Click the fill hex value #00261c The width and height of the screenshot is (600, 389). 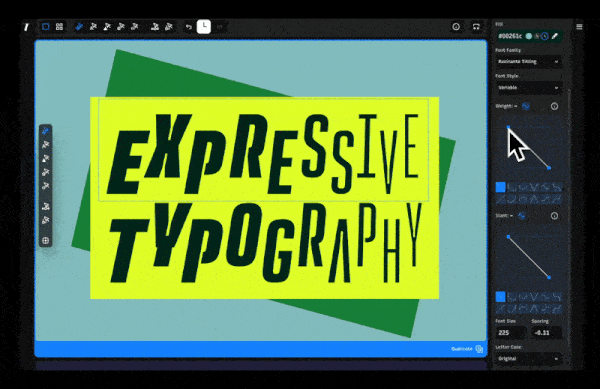pos(510,36)
